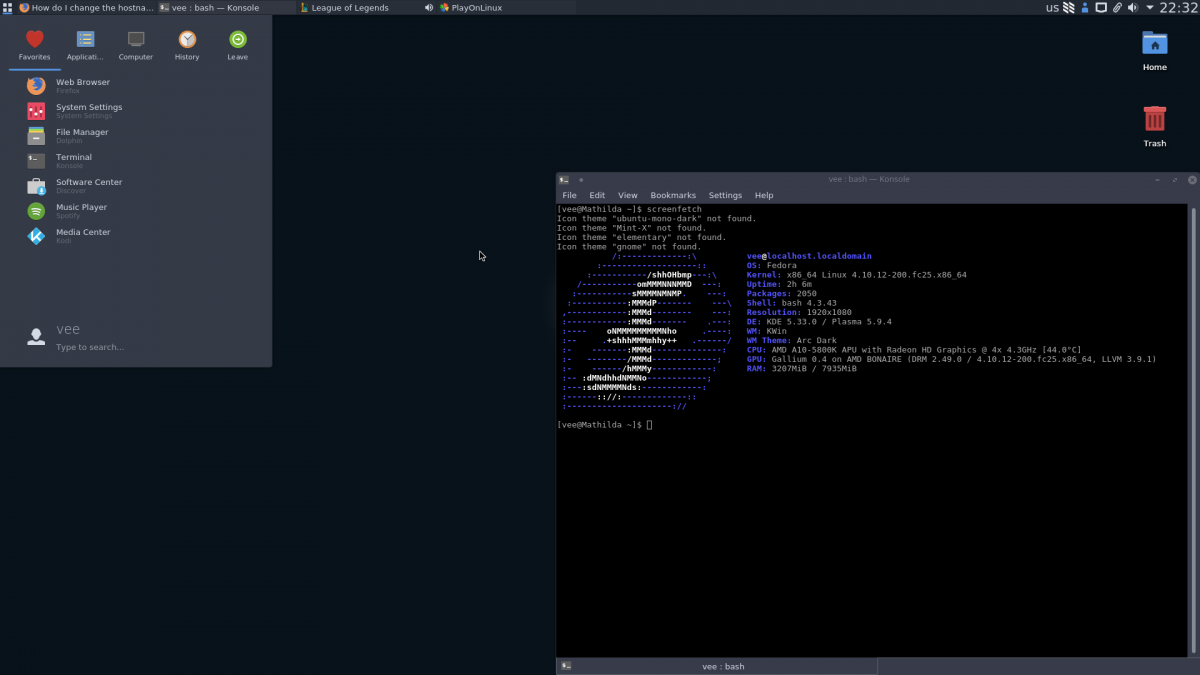Open the Favorites tab in the launcher
This screenshot has width=1200, height=675.
(x=34, y=45)
